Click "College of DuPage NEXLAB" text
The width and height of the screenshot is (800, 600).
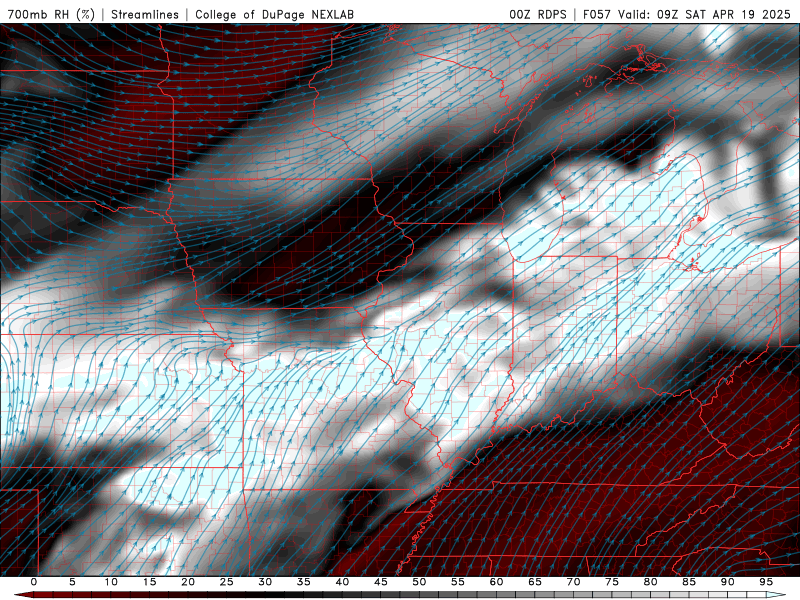(274, 14)
